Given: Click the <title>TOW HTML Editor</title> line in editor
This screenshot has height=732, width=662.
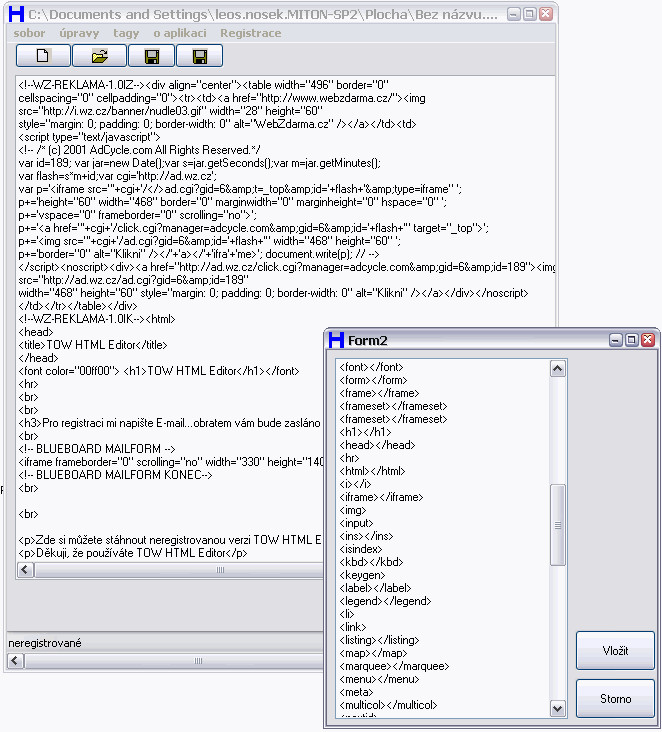Looking at the screenshot, I should tap(93, 345).
